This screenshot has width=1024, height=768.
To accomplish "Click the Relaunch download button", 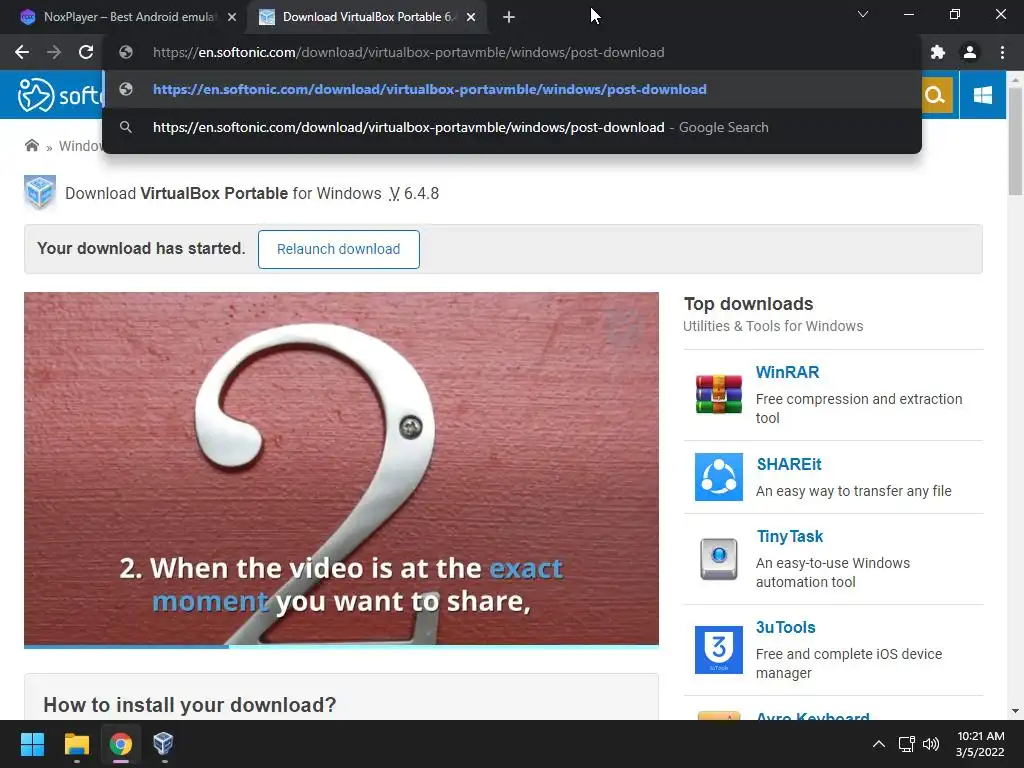I will [x=338, y=249].
